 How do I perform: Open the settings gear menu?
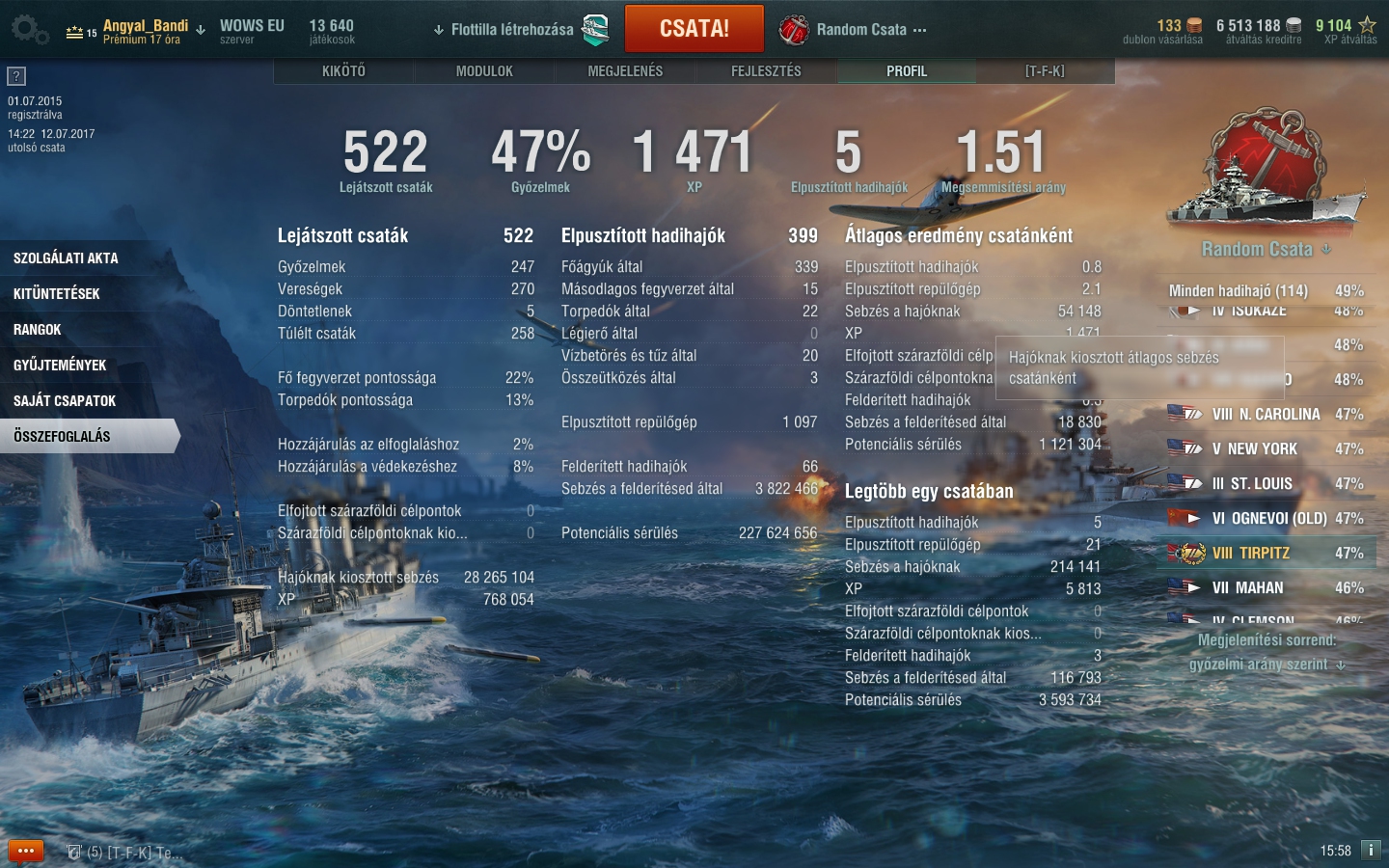pos(29,30)
